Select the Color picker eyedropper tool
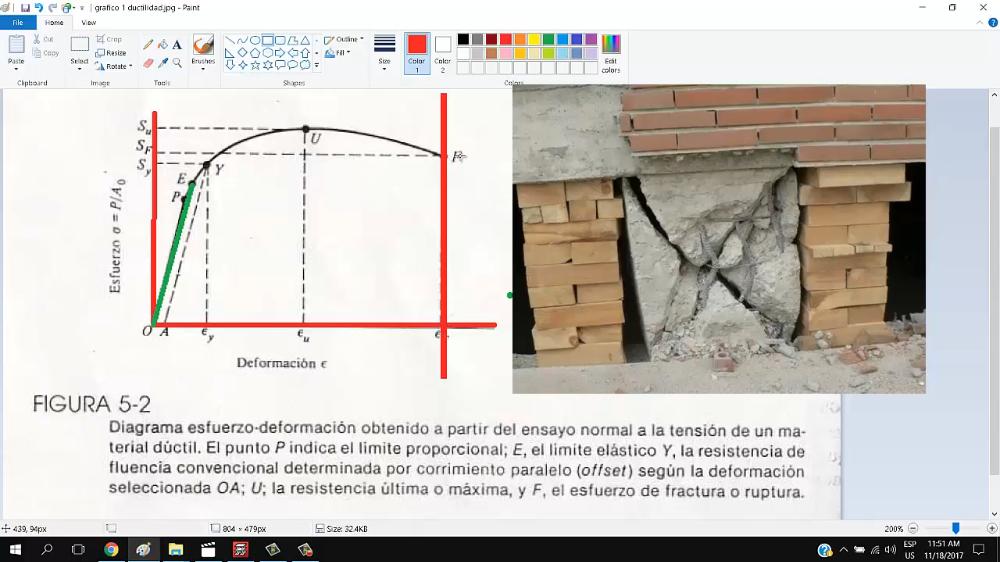 pyautogui.click(x=163, y=63)
